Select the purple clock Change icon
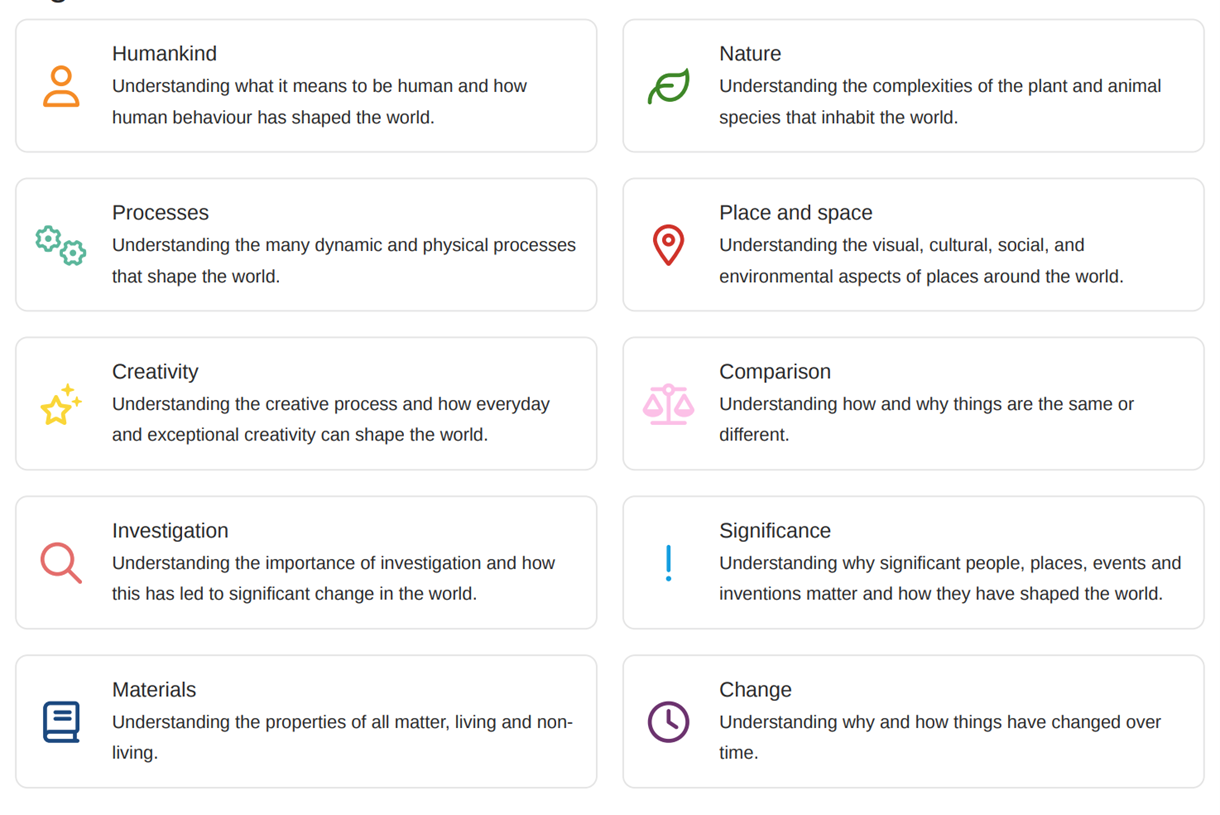Image resolution: width=1220 pixels, height=815 pixels. pos(668,722)
